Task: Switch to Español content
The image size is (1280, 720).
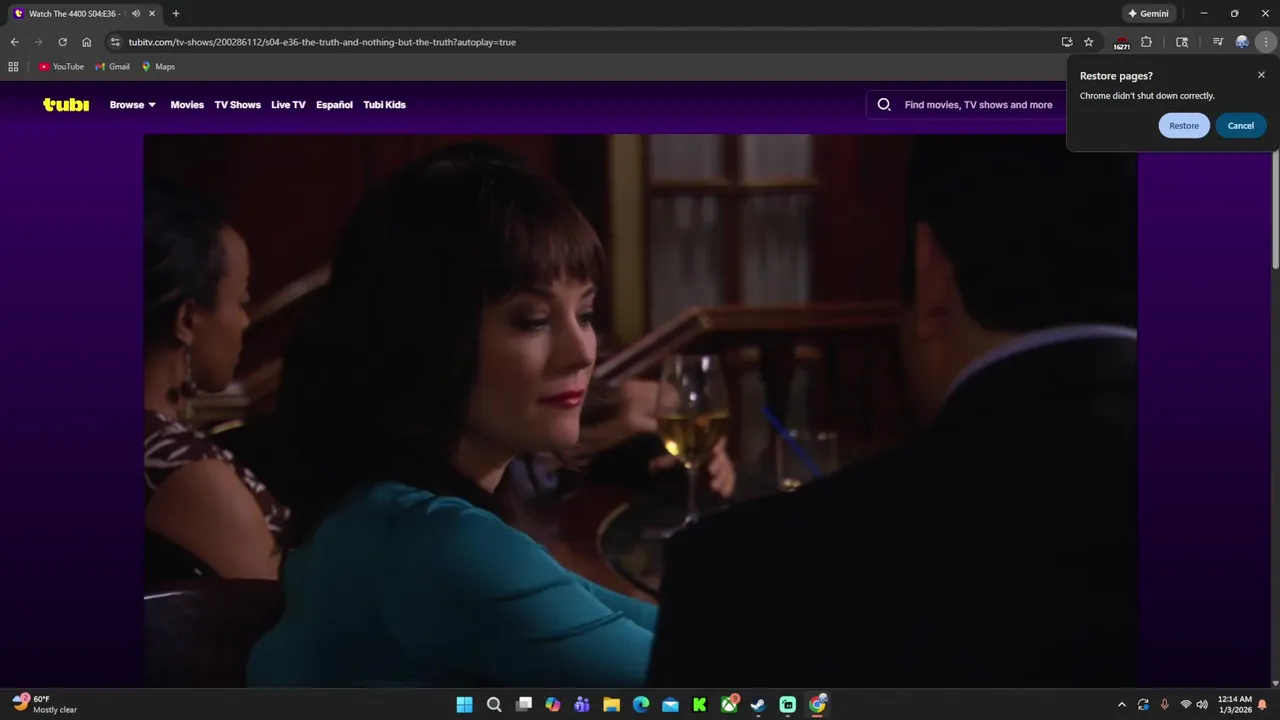Action: point(334,104)
